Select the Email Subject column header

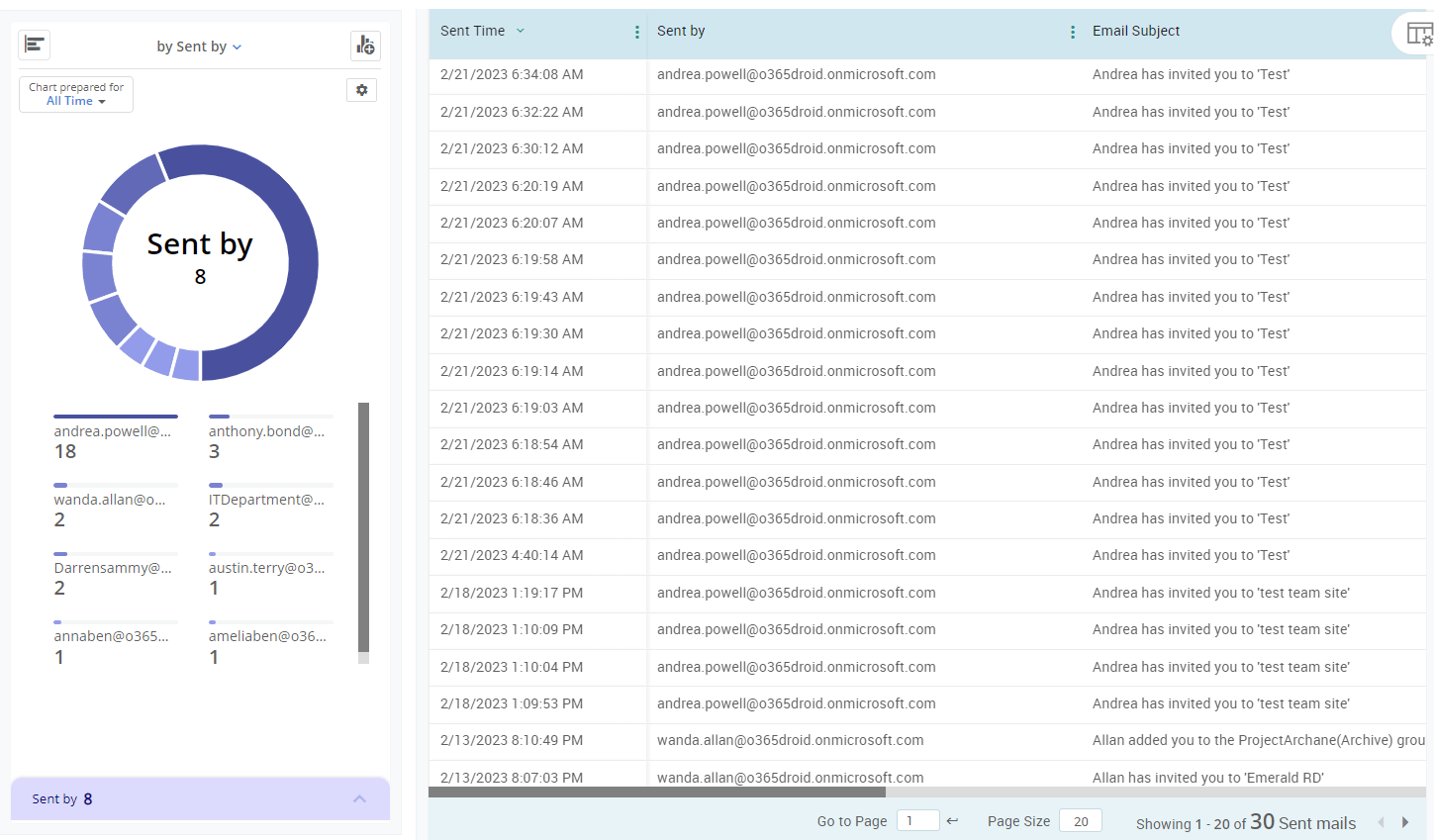[x=1136, y=31]
